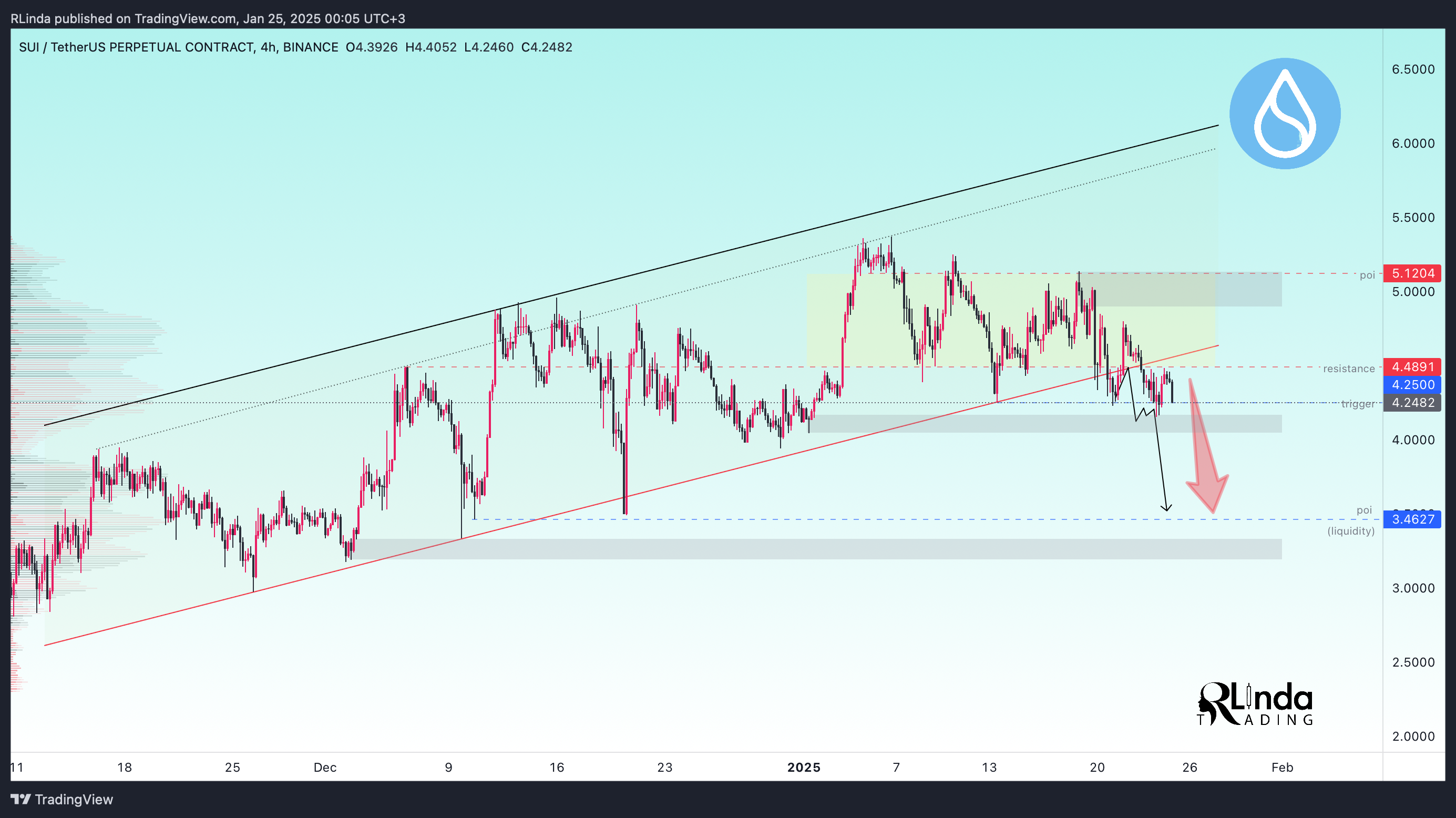
Task: Click the H4.4052 high value in header
Action: pyautogui.click(x=430, y=47)
